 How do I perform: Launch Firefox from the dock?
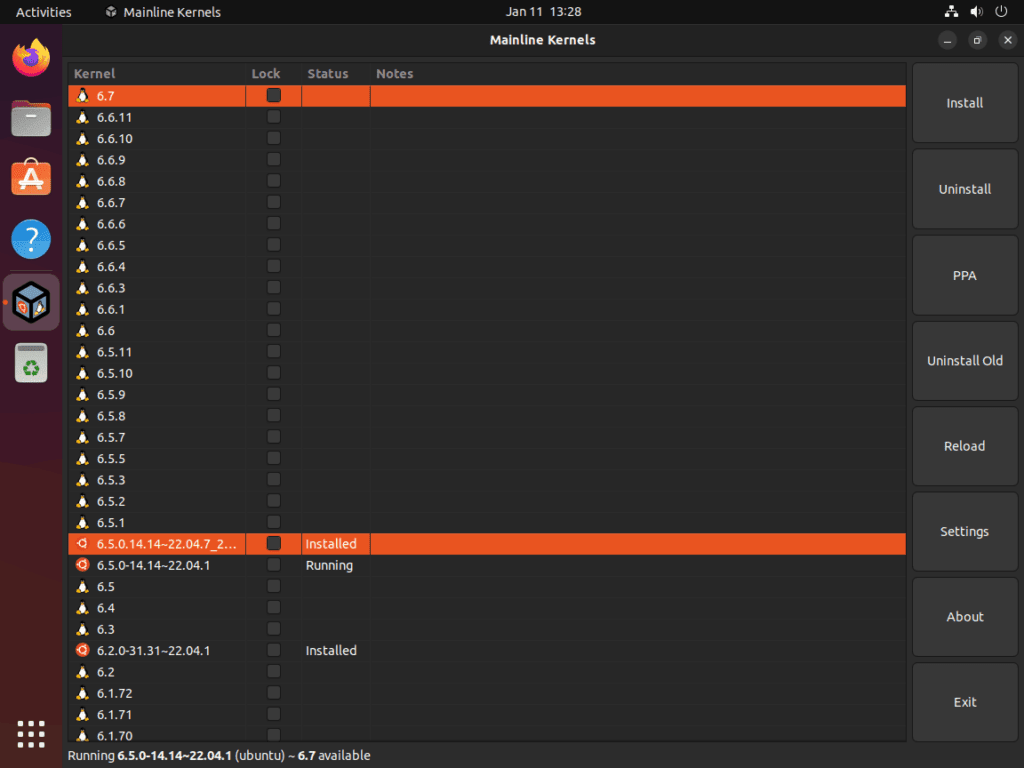(31, 58)
